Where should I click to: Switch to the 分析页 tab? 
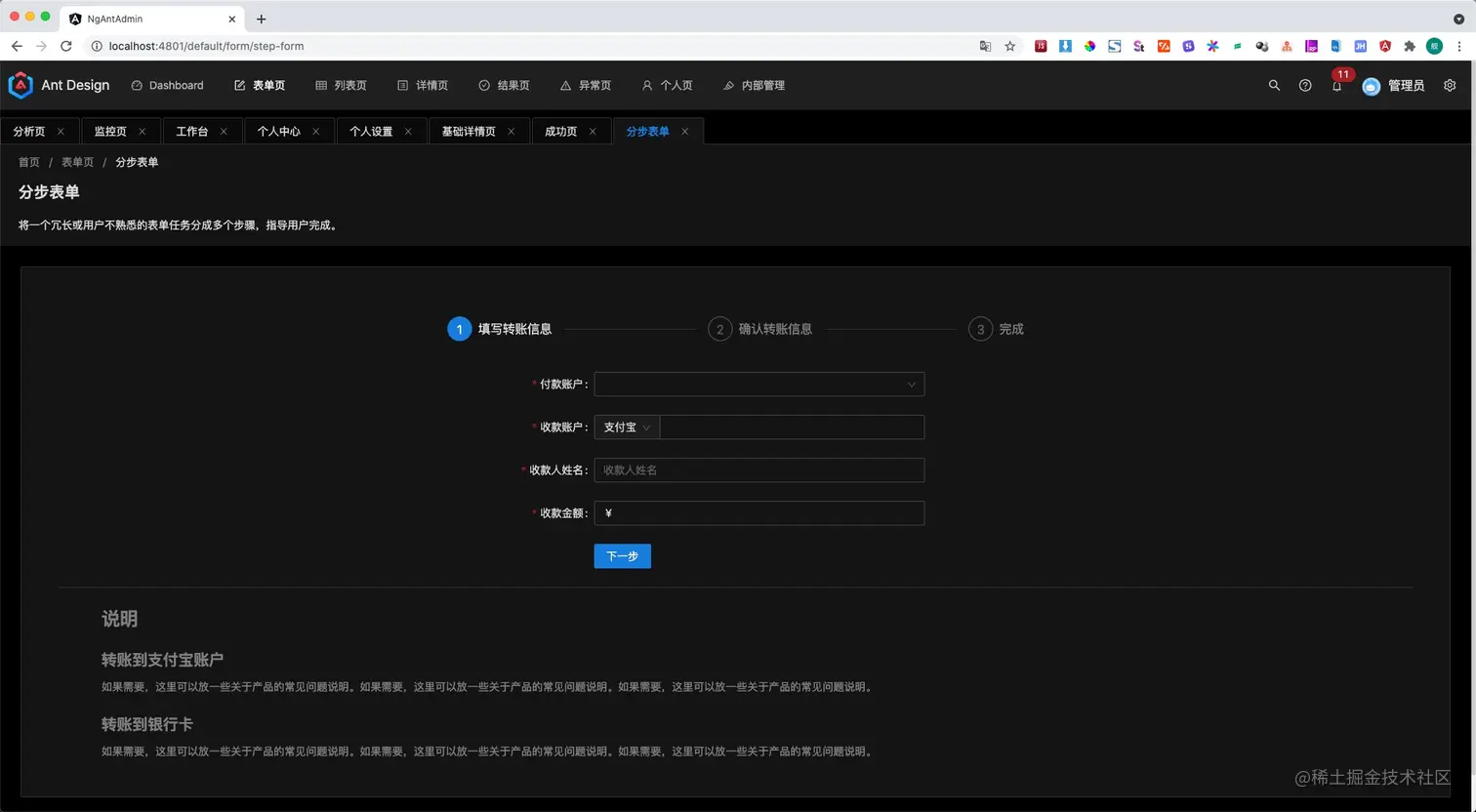point(29,132)
